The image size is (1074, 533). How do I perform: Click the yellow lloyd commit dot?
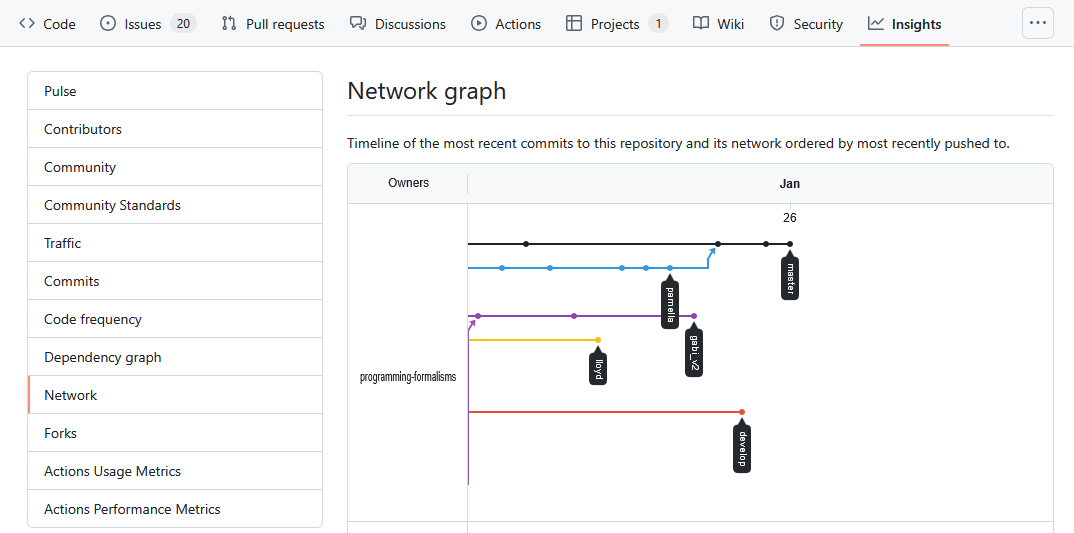[x=598, y=340]
